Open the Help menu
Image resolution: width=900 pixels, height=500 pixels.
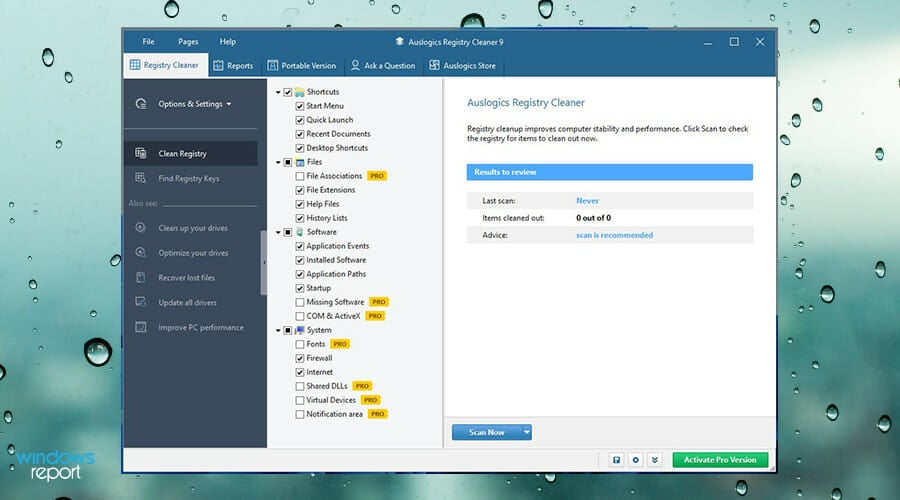click(x=227, y=41)
